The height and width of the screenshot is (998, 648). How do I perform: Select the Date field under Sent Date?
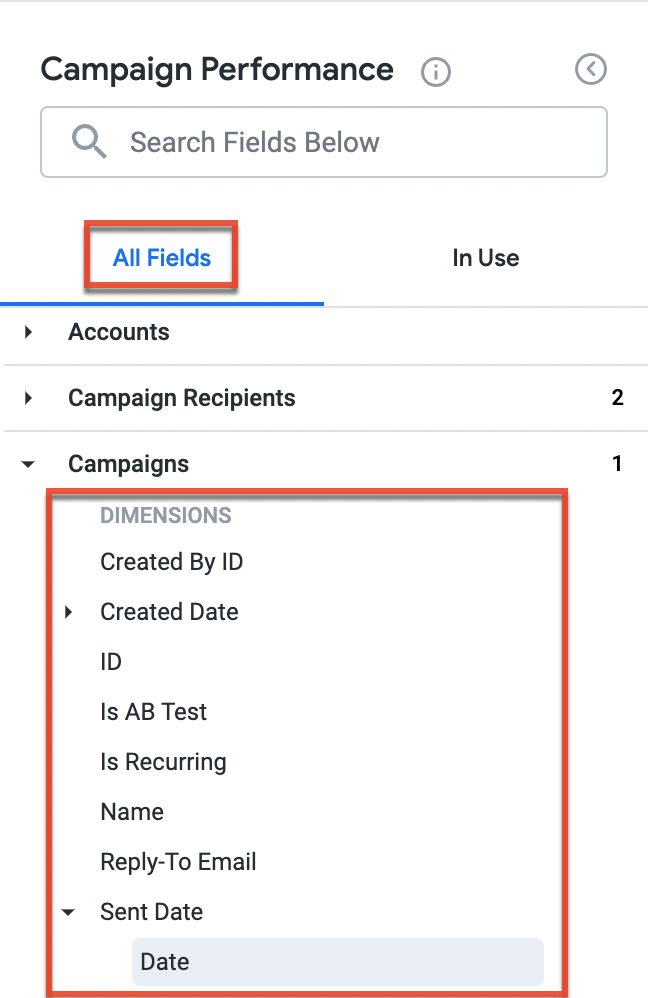coord(165,962)
